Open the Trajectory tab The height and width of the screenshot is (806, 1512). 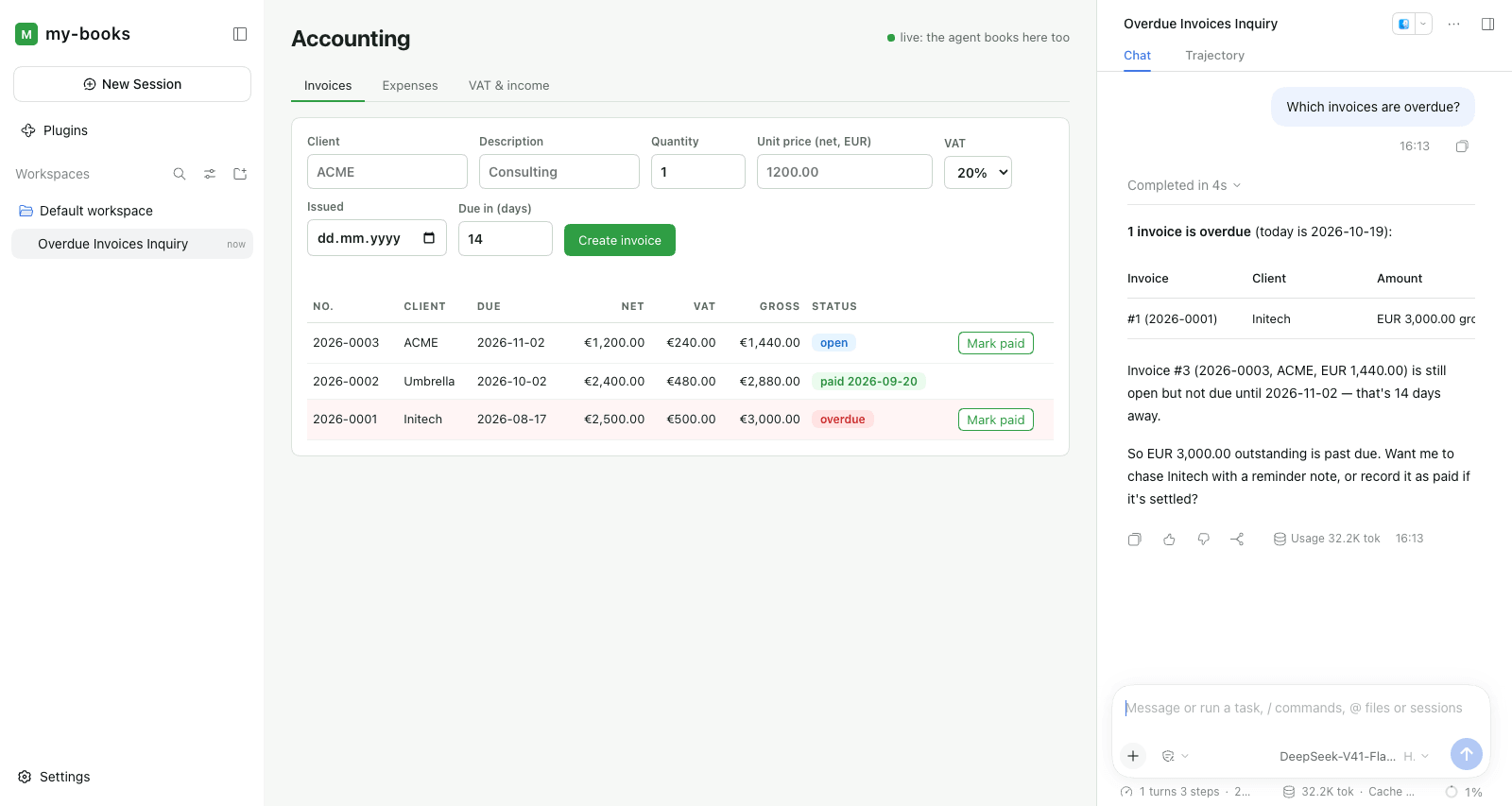pos(1215,56)
